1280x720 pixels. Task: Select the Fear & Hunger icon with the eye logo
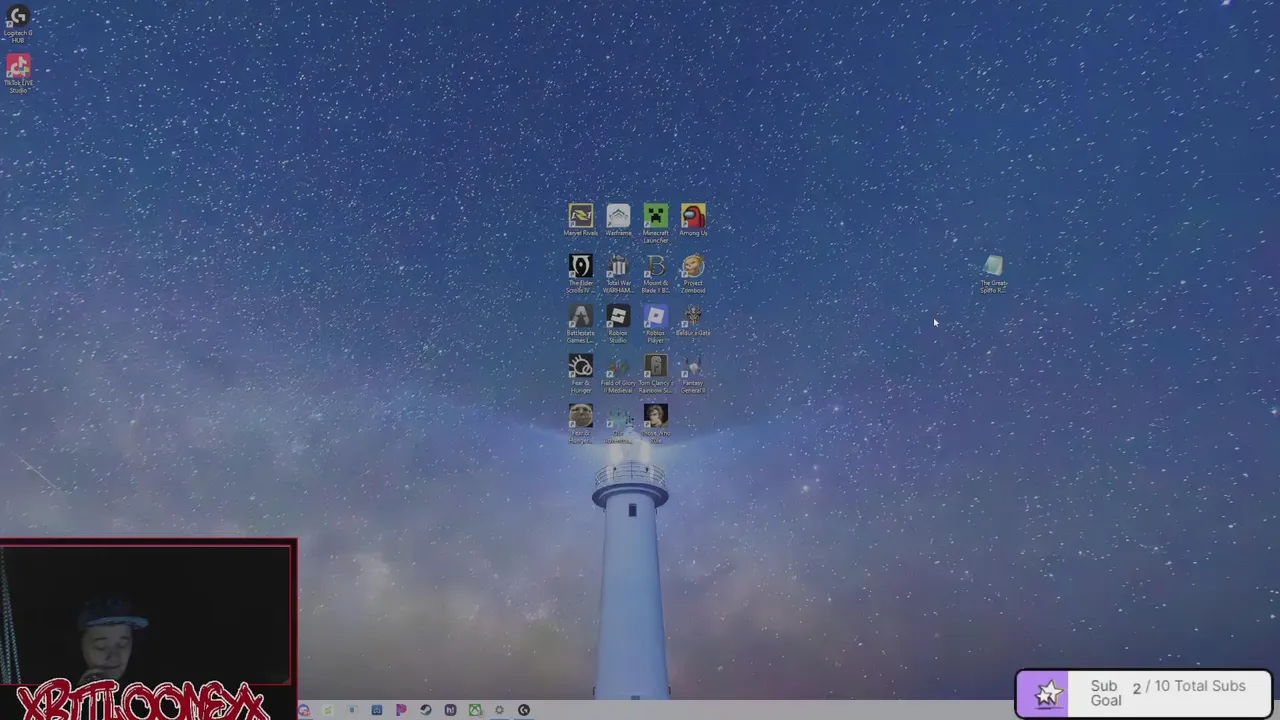580,373
